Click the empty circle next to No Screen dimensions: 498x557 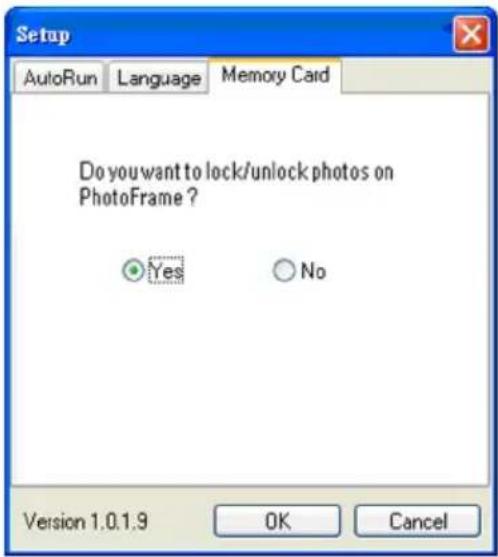pyautogui.click(x=284, y=271)
